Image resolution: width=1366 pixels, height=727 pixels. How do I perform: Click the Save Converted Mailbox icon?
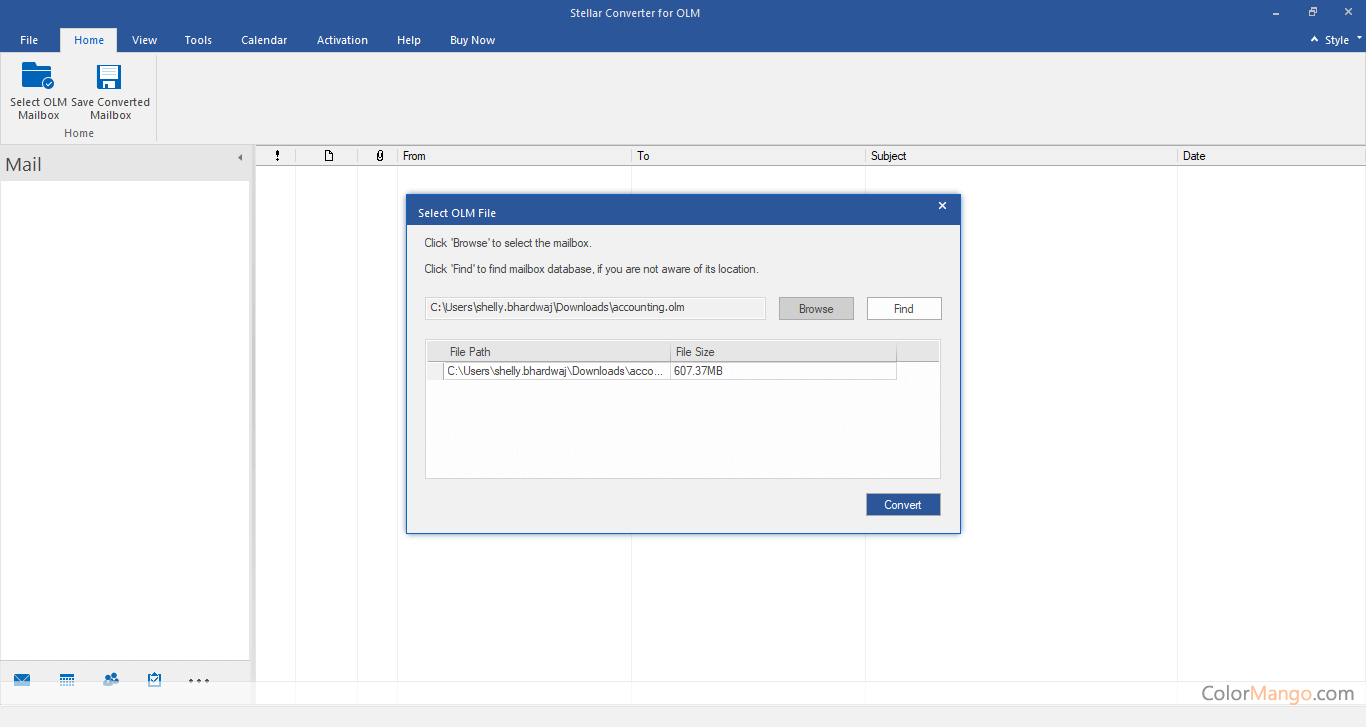[109, 77]
